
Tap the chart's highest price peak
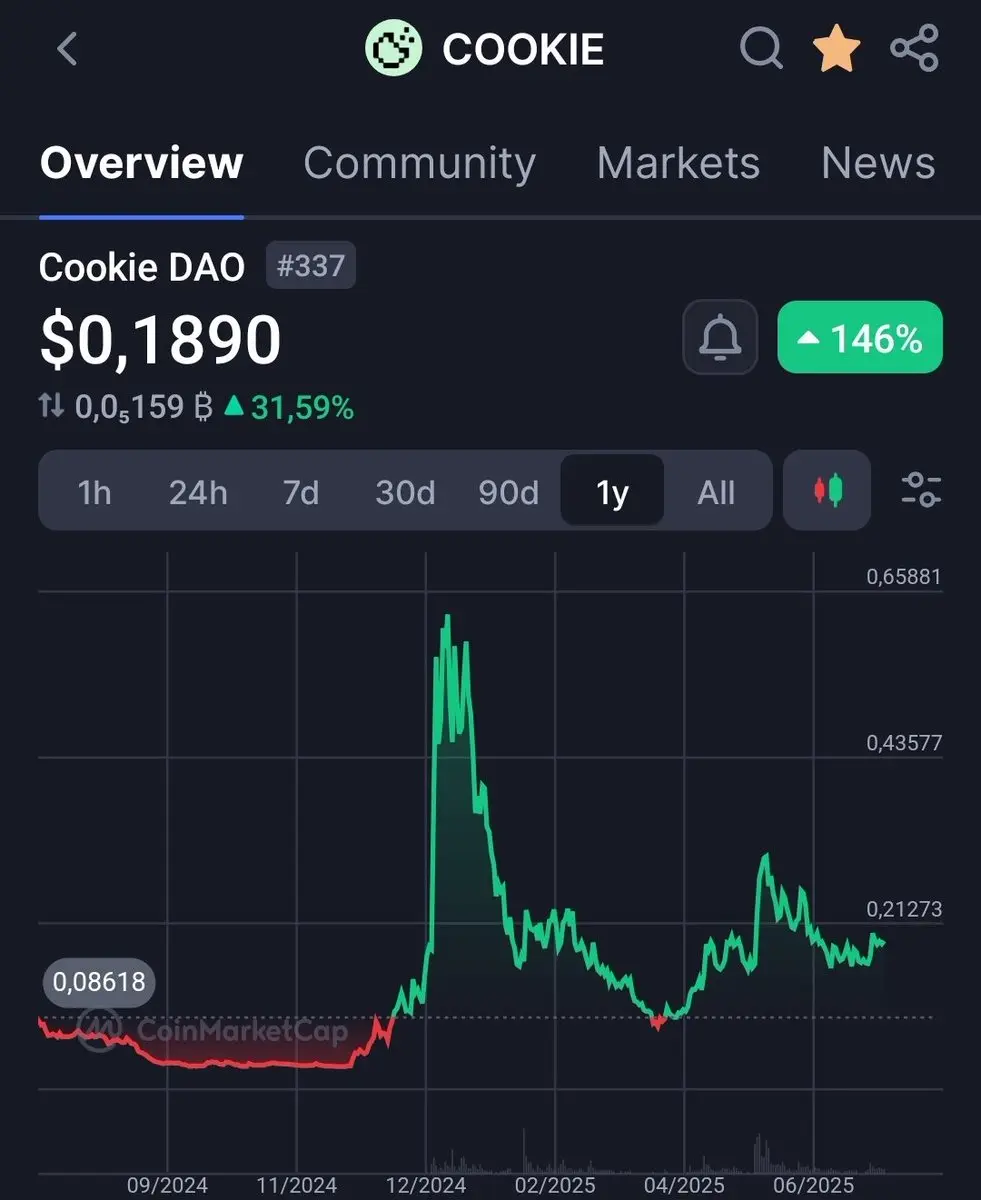[x=445, y=617]
